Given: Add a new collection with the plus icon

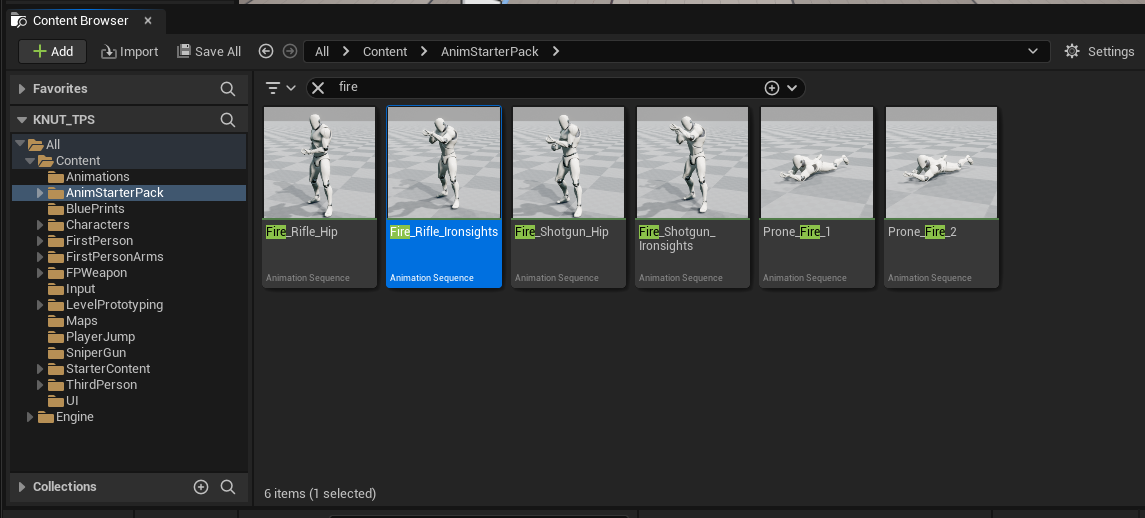Looking at the screenshot, I should click(201, 487).
